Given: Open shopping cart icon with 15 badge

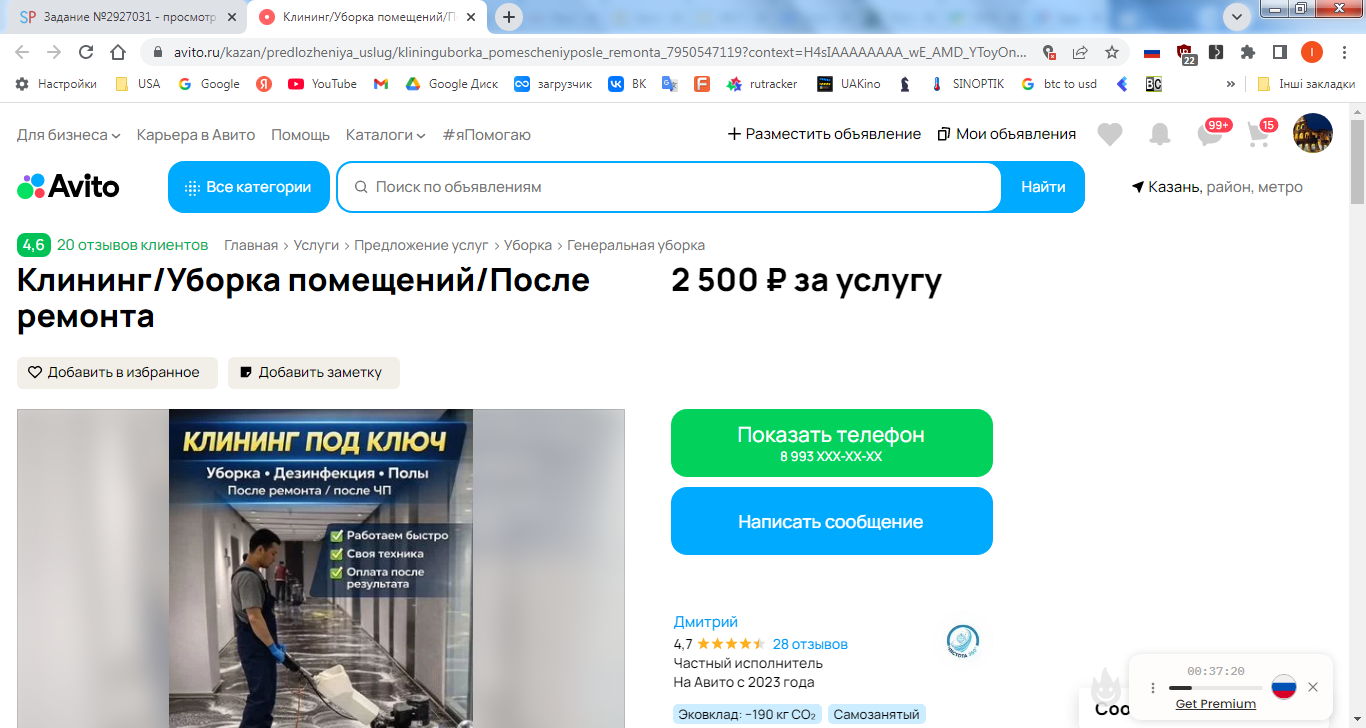Looking at the screenshot, I should point(1261,133).
